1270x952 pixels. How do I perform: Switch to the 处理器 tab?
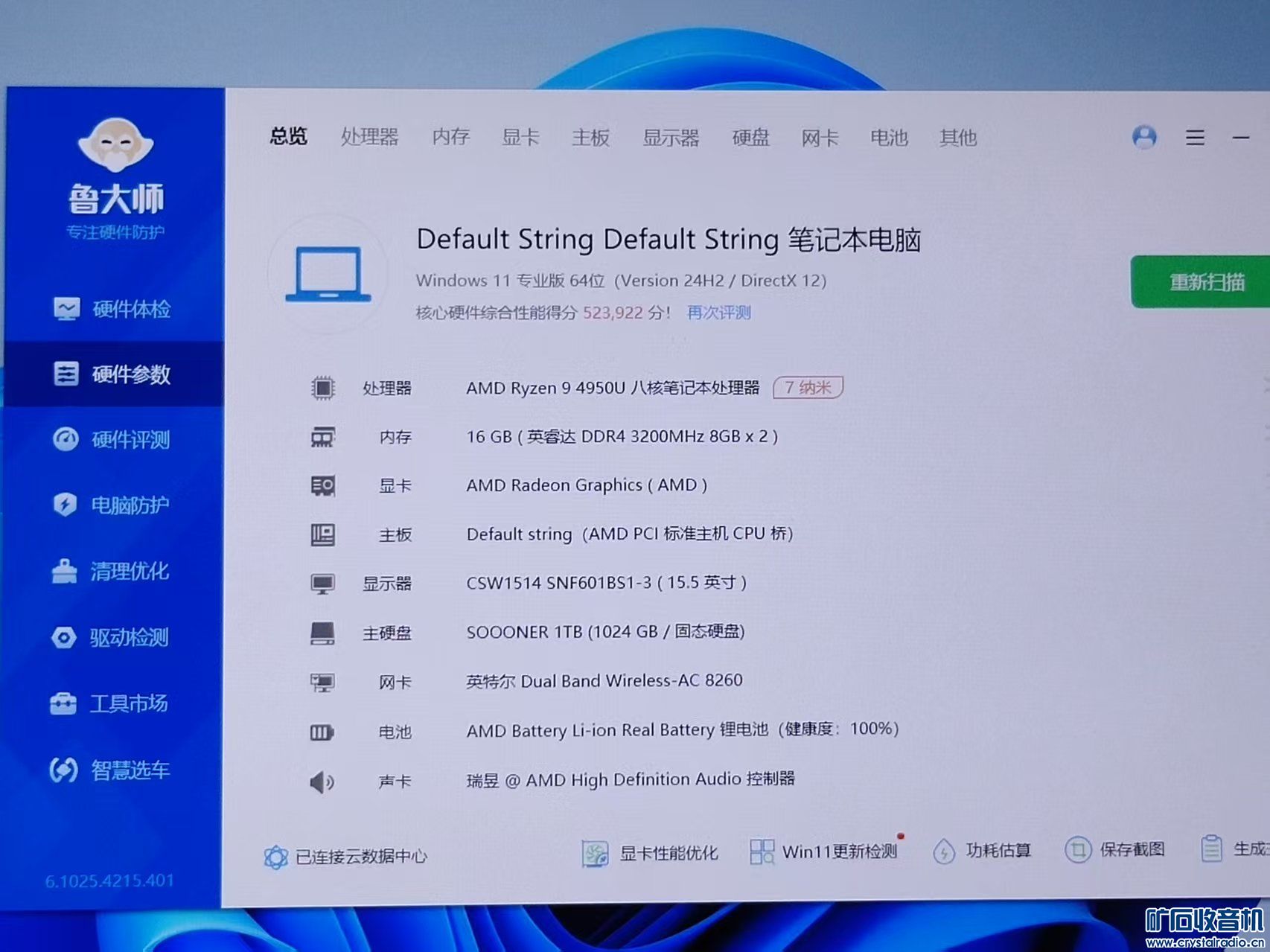coord(369,137)
